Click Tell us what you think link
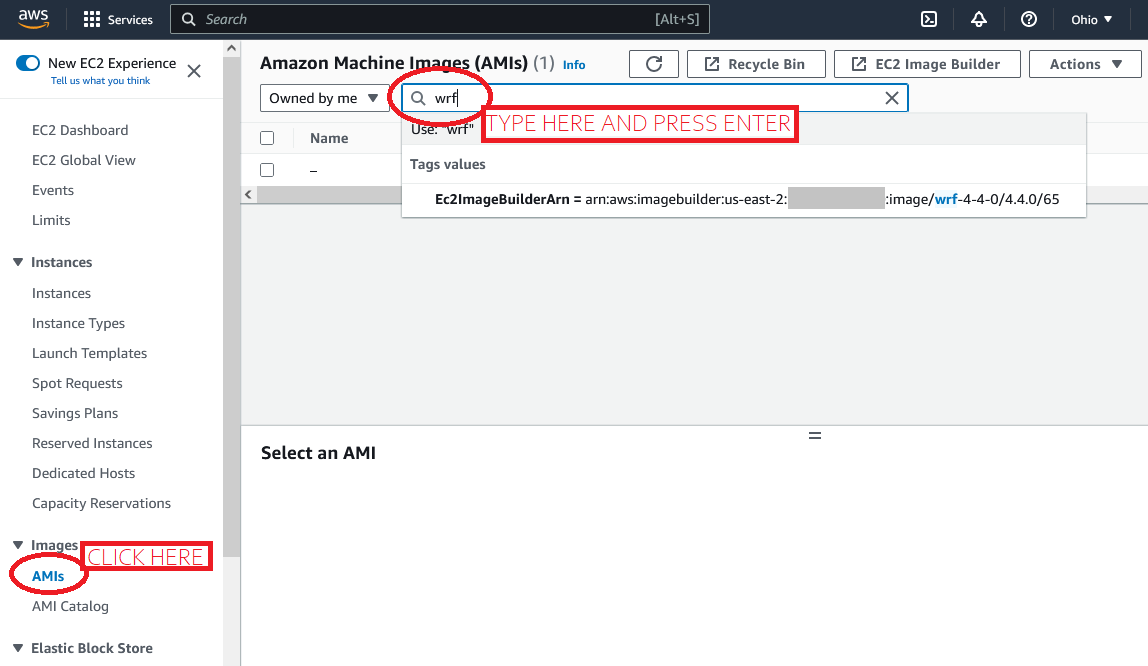This screenshot has width=1148, height=666. 100,81
